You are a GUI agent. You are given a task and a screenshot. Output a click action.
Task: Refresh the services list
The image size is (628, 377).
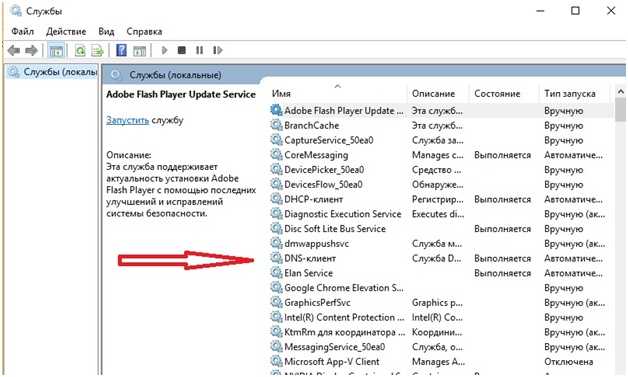[80, 50]
